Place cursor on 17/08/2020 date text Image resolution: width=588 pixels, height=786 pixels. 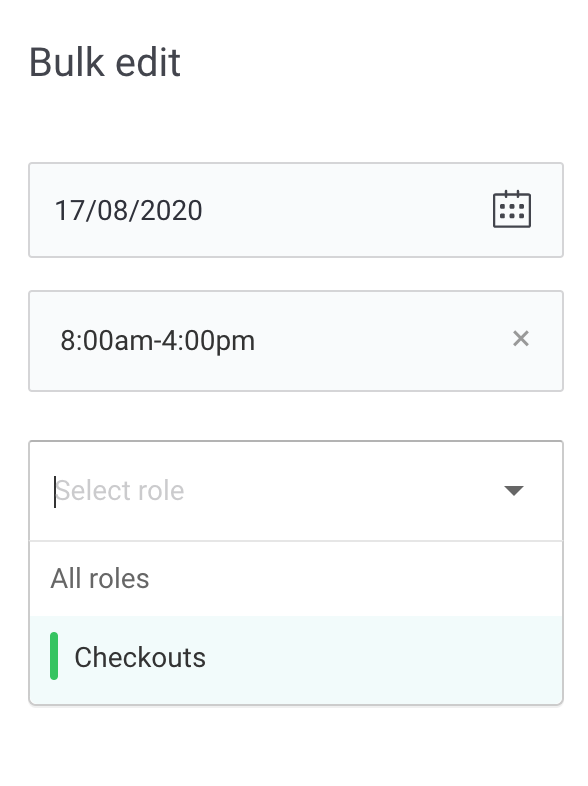128,211
